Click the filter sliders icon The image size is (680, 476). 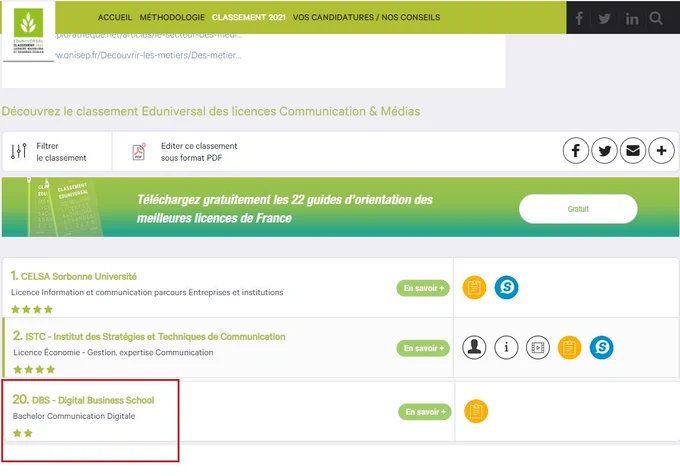(19, 151)
